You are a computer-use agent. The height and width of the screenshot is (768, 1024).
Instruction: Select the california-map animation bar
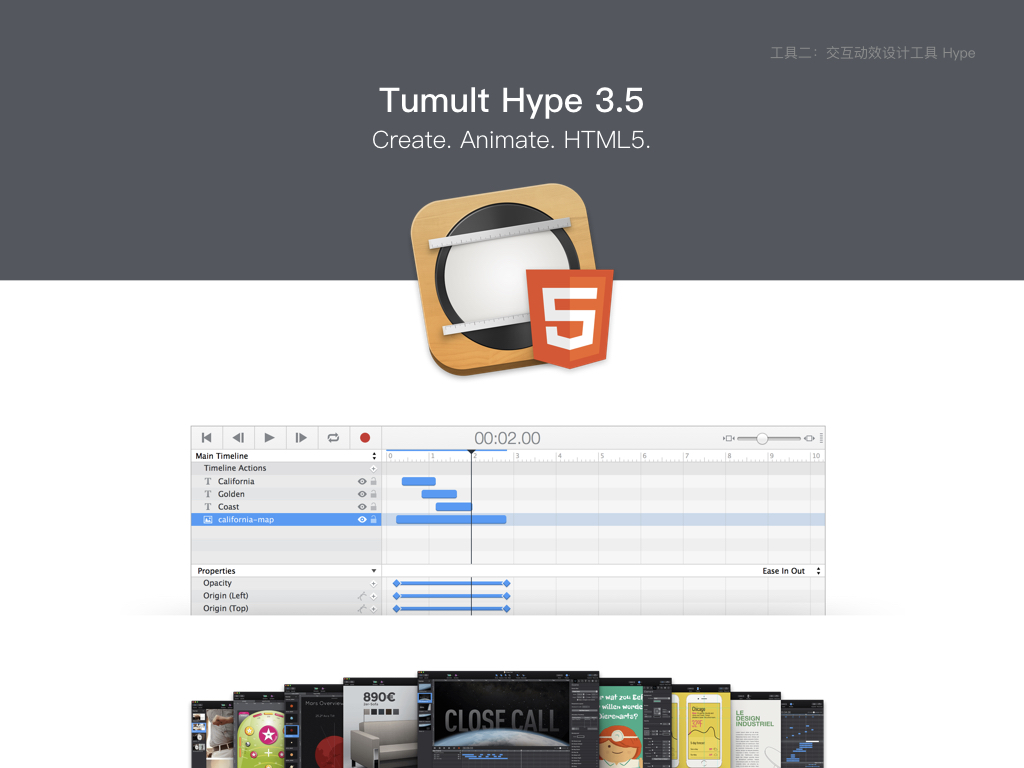click(451, 520)
